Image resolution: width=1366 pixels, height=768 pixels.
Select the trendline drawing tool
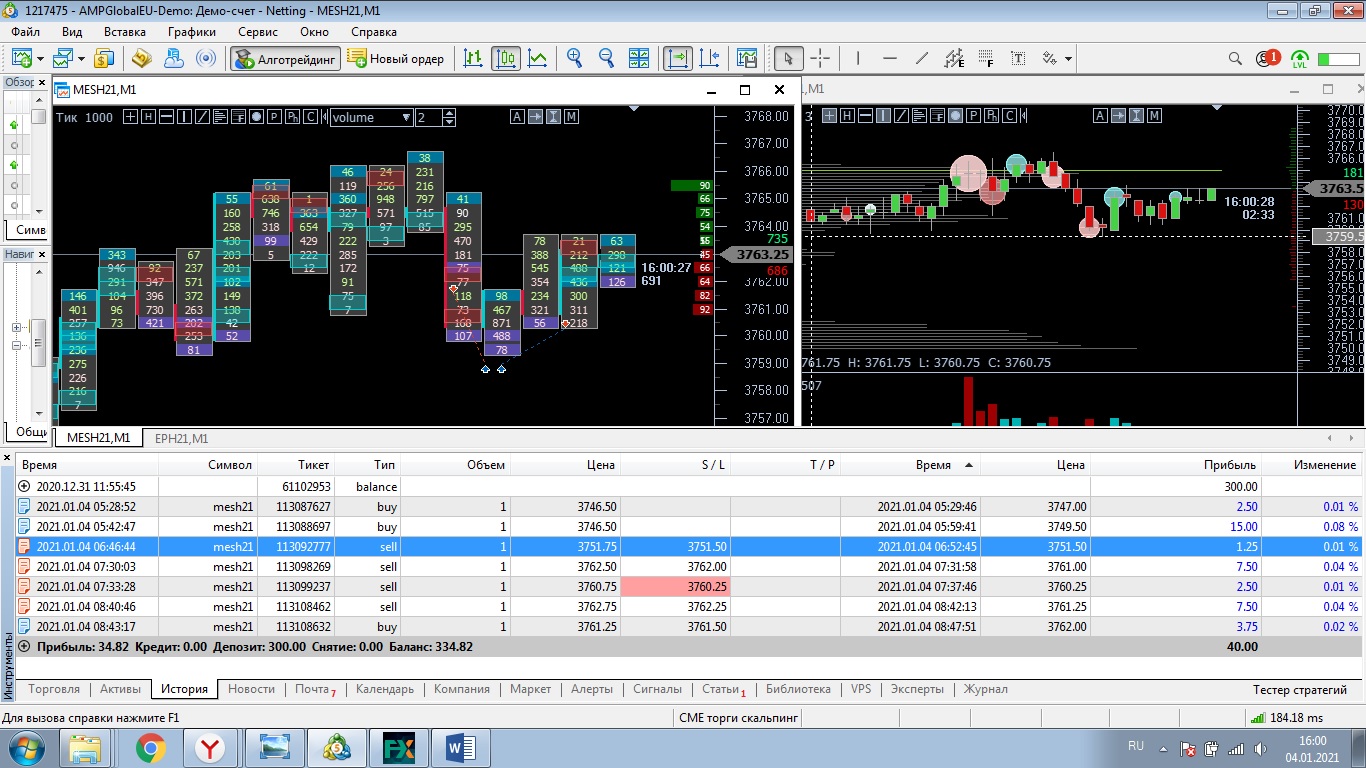tap(921, 58)
